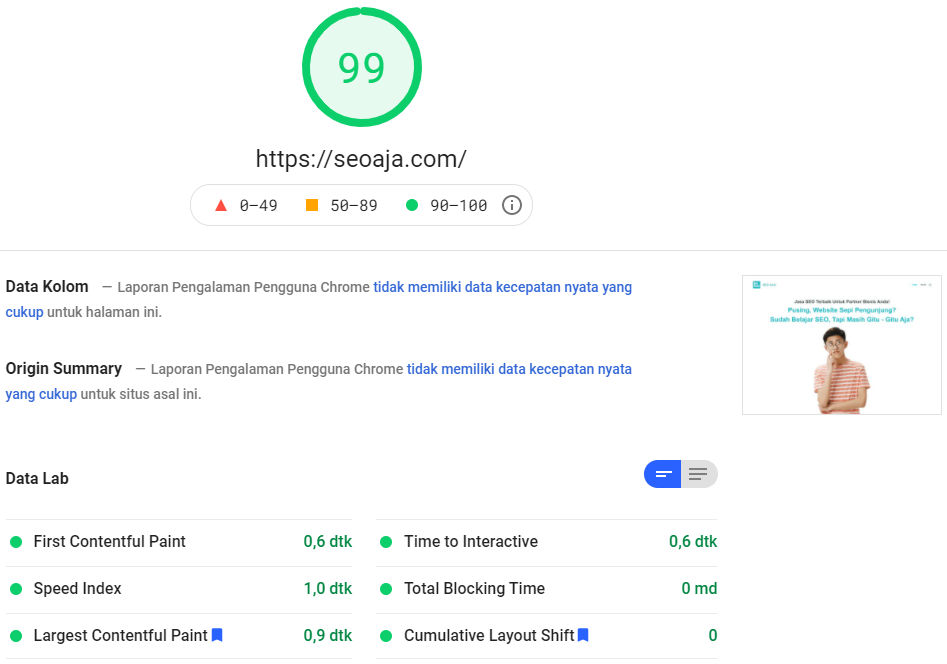
Task: Click the bookmark icon beside Cumulative Layout Shift
Action: [583, 635]
